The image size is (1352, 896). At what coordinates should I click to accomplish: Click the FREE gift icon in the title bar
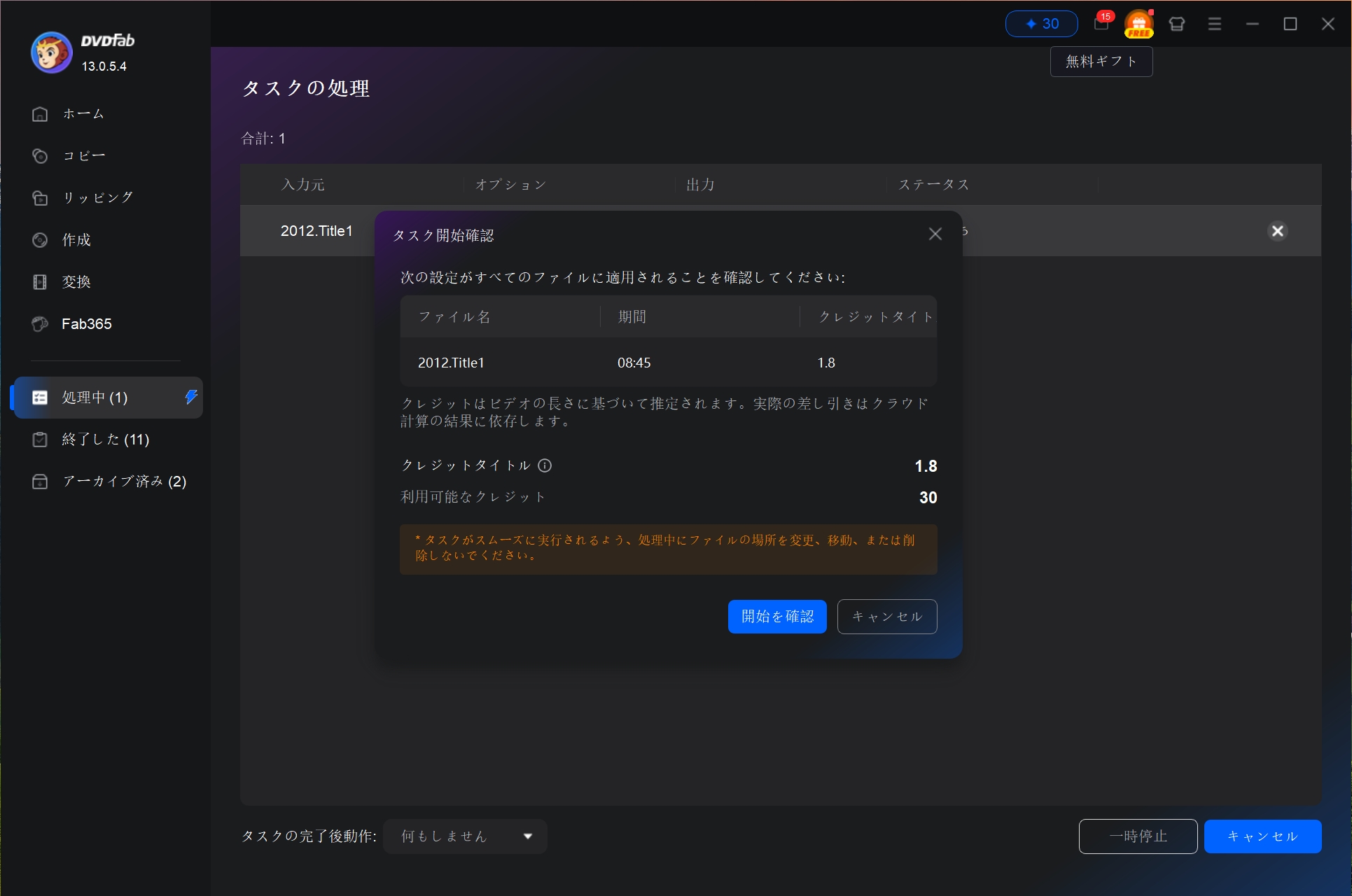click(x=1138, y=23)
